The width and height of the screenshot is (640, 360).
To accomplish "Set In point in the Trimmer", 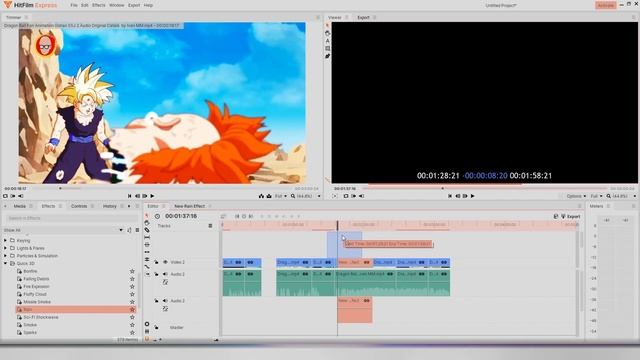I will tap(13, 196).
